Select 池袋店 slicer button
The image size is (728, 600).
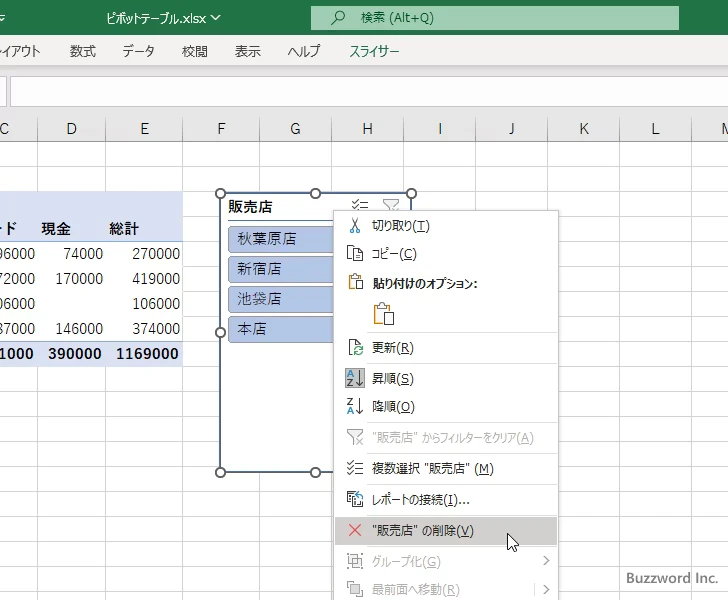(x=281, y=299)
